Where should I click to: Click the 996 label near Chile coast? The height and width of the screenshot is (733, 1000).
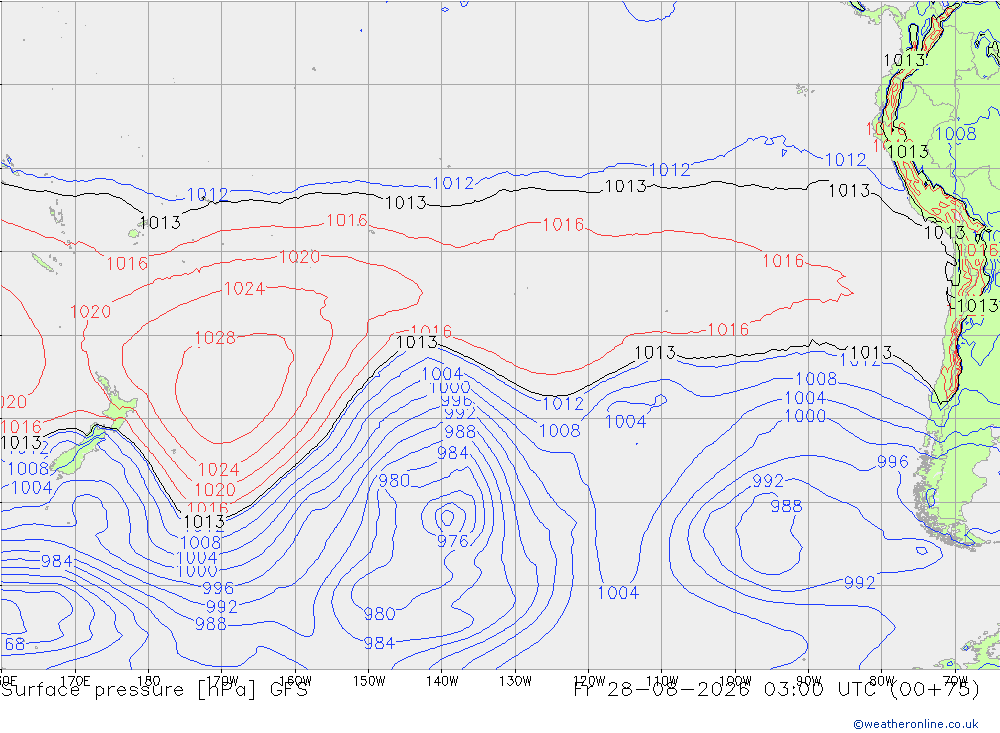893,462
